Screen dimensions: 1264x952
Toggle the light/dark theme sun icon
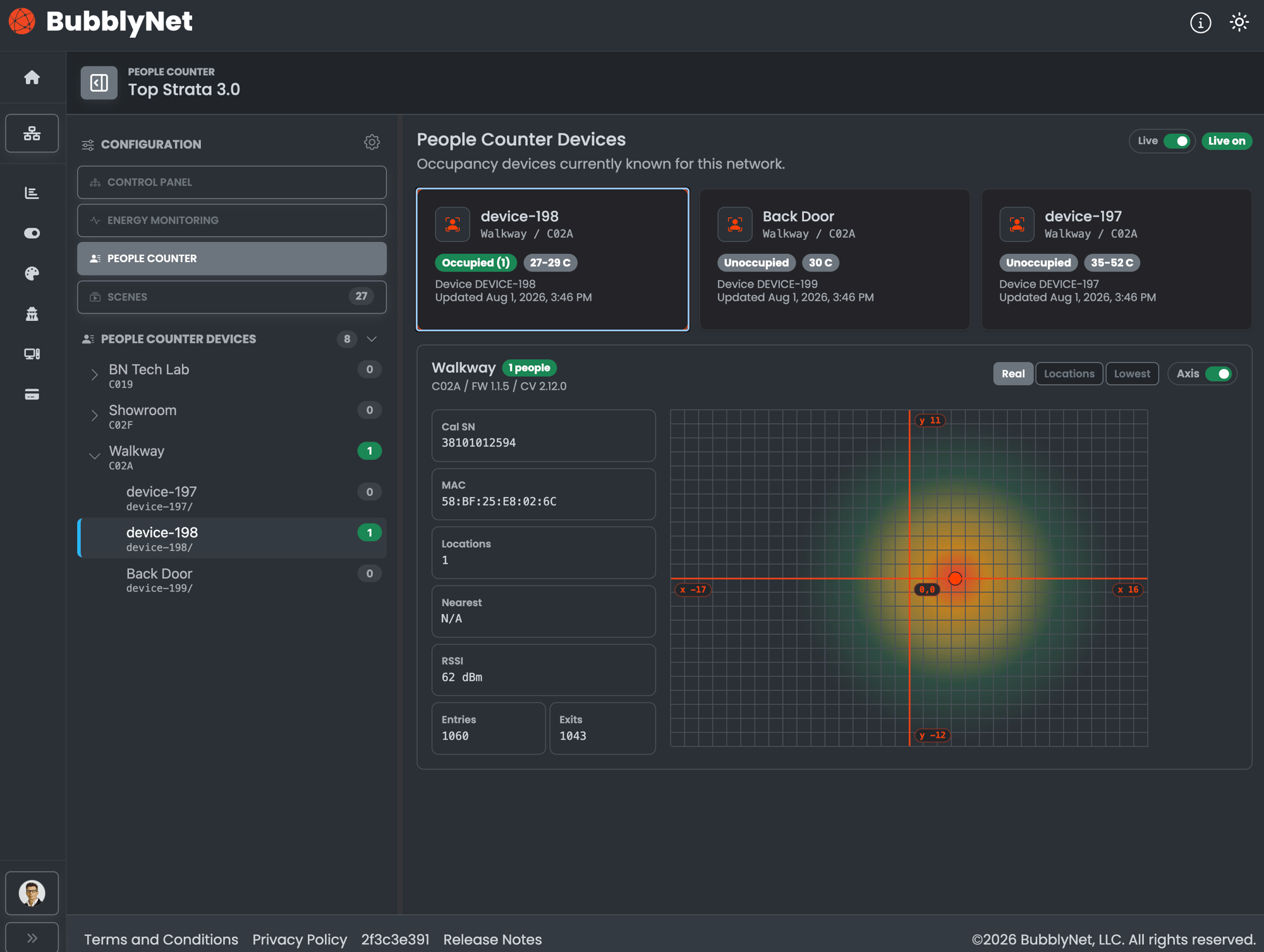click(x=1239, y=23)
